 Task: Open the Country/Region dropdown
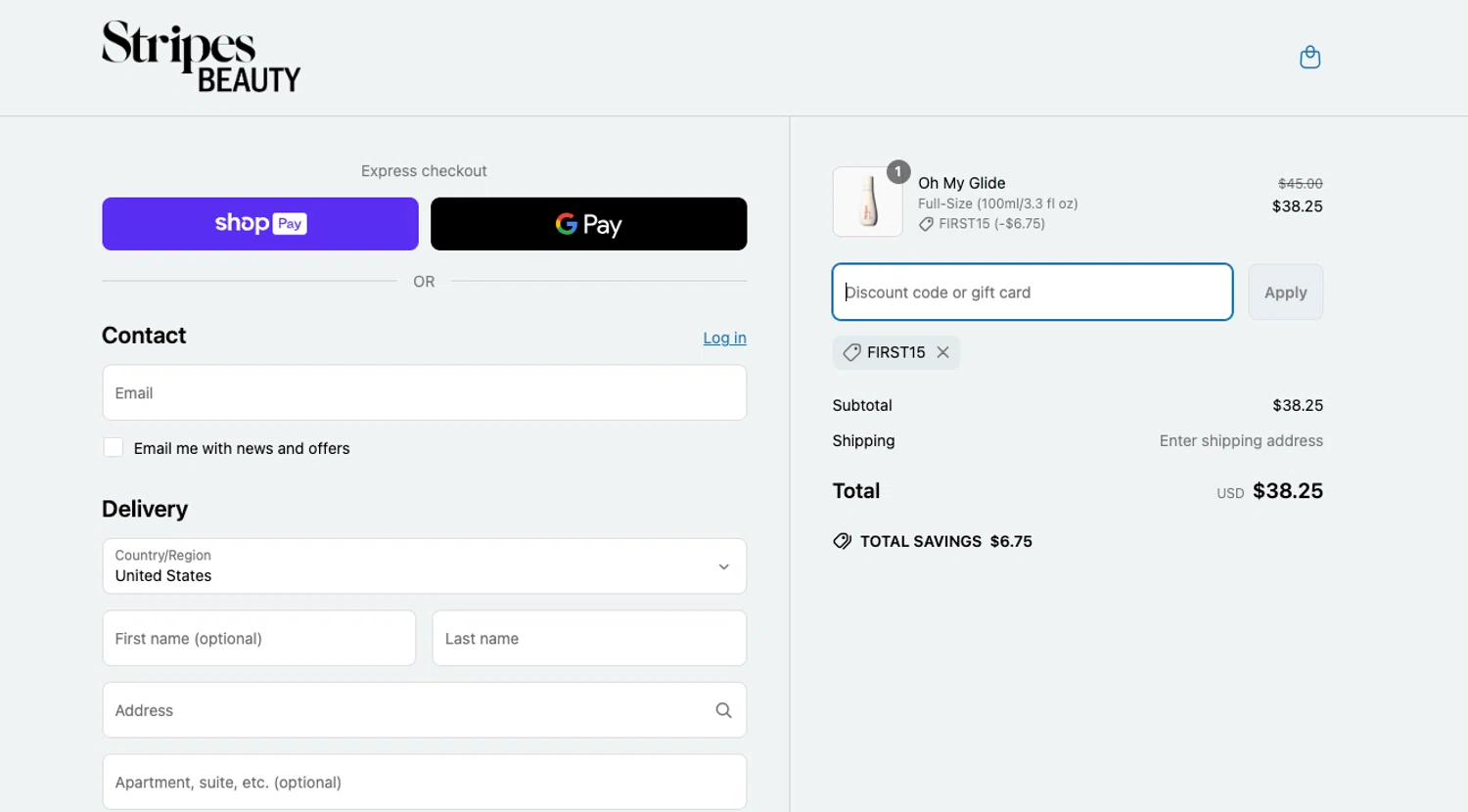424,565
